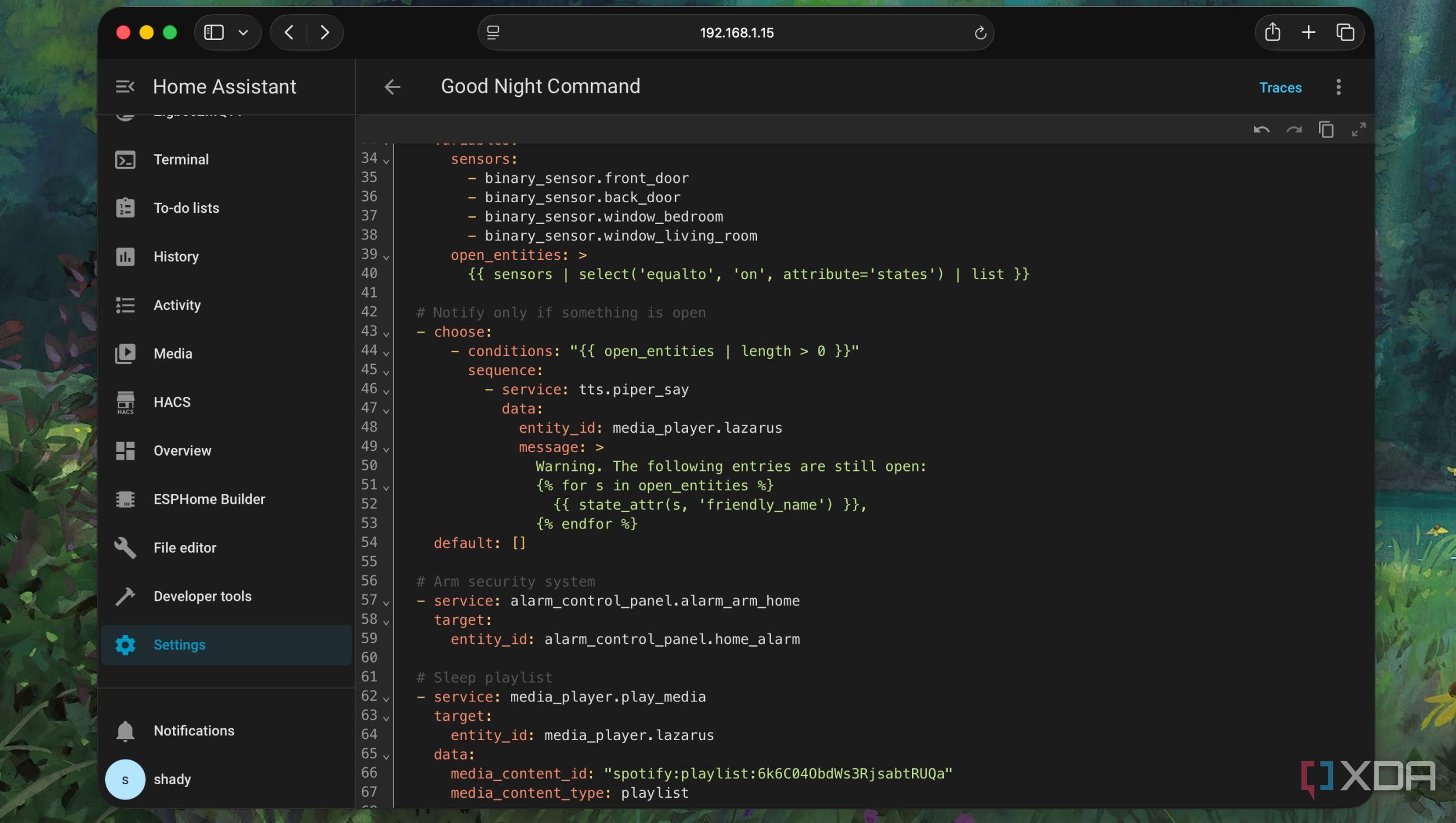The height and width of the screenshot is (823, 1456).
Task: Copy YAML with the copy icon
Action: click(x=1326, y=130)
